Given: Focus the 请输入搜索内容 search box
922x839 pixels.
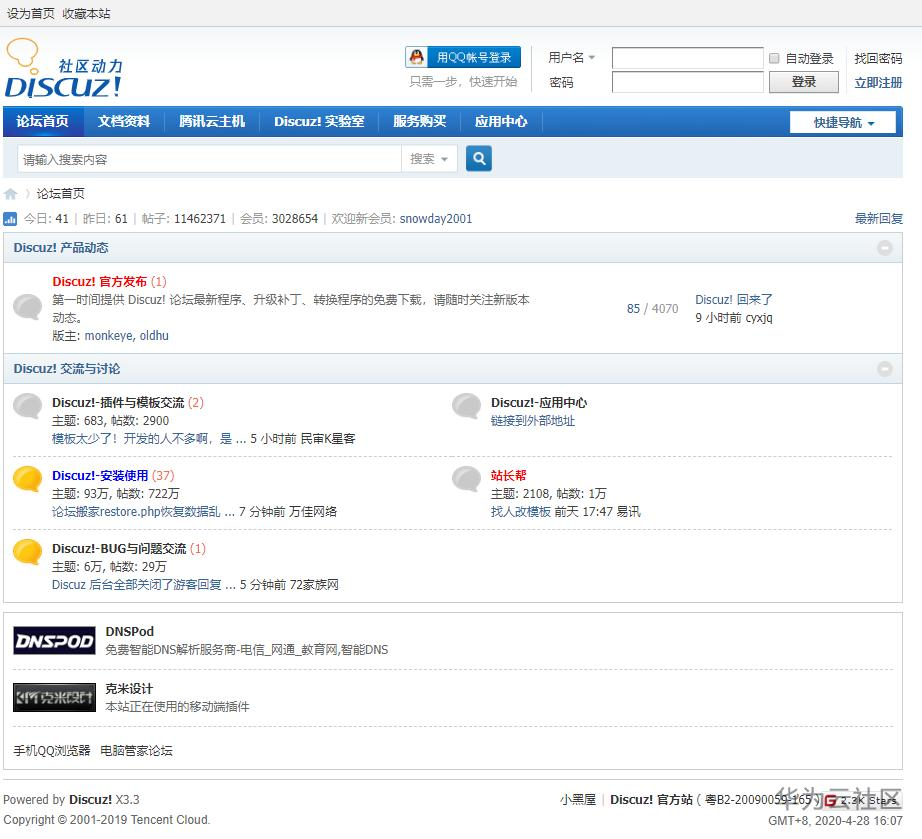Looking at the screenshot, I should tap(209, 159).
